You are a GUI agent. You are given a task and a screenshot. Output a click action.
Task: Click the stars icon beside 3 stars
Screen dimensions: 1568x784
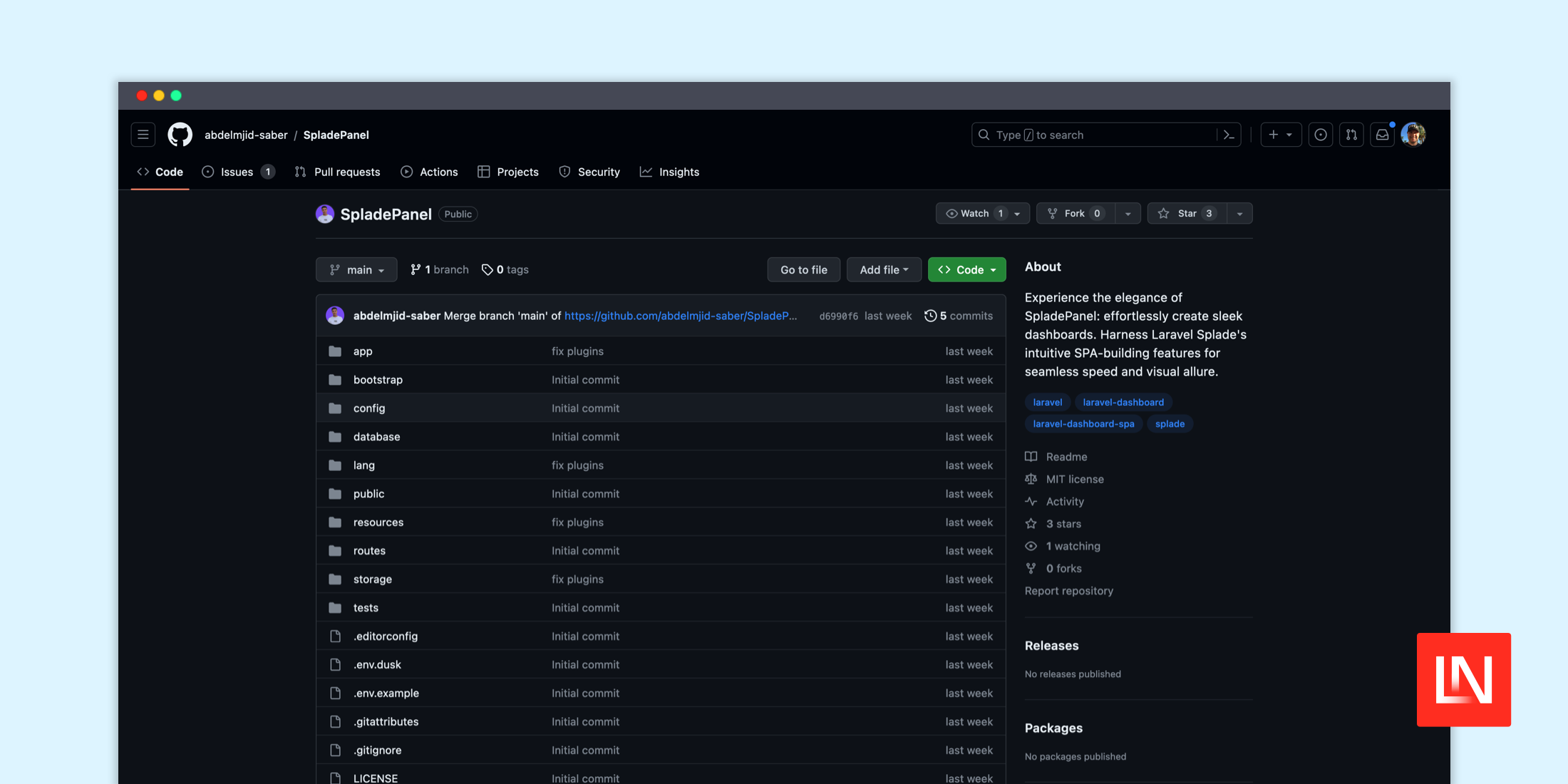pos(1031,524)
